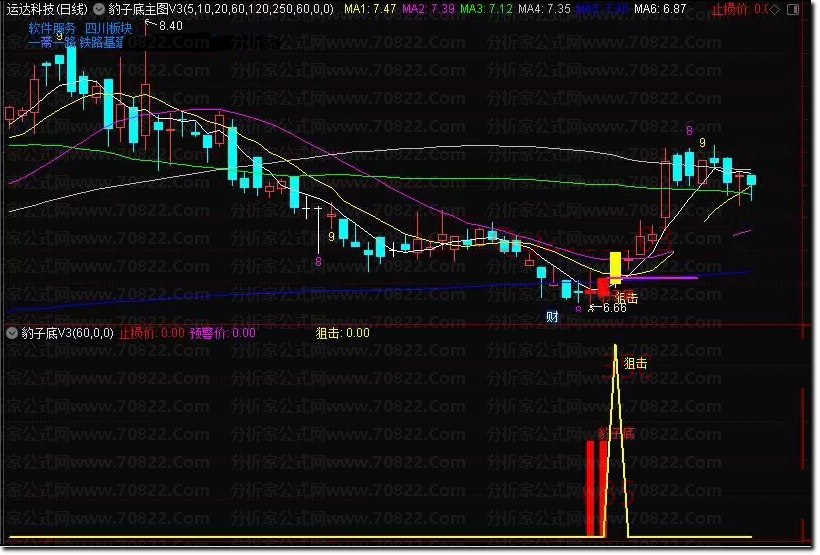
Task: Click the 狙击 label on sub-chart peak
Action: click(x=635, y=363)
